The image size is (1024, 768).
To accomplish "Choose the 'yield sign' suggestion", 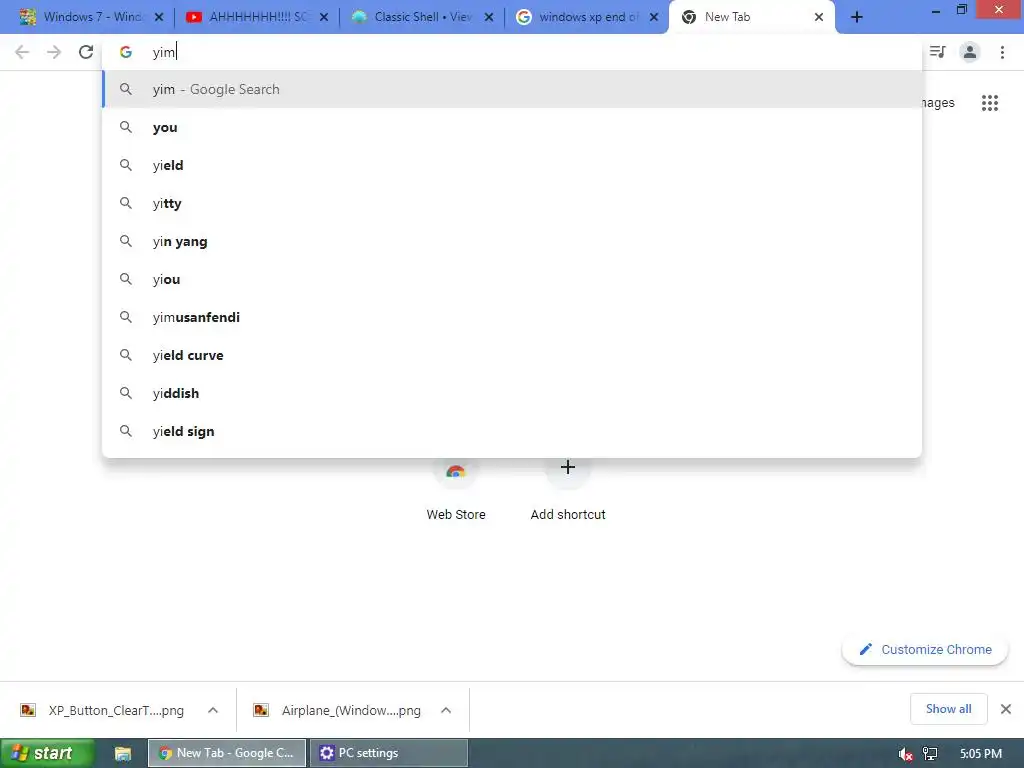I will (x=512, y=431).
